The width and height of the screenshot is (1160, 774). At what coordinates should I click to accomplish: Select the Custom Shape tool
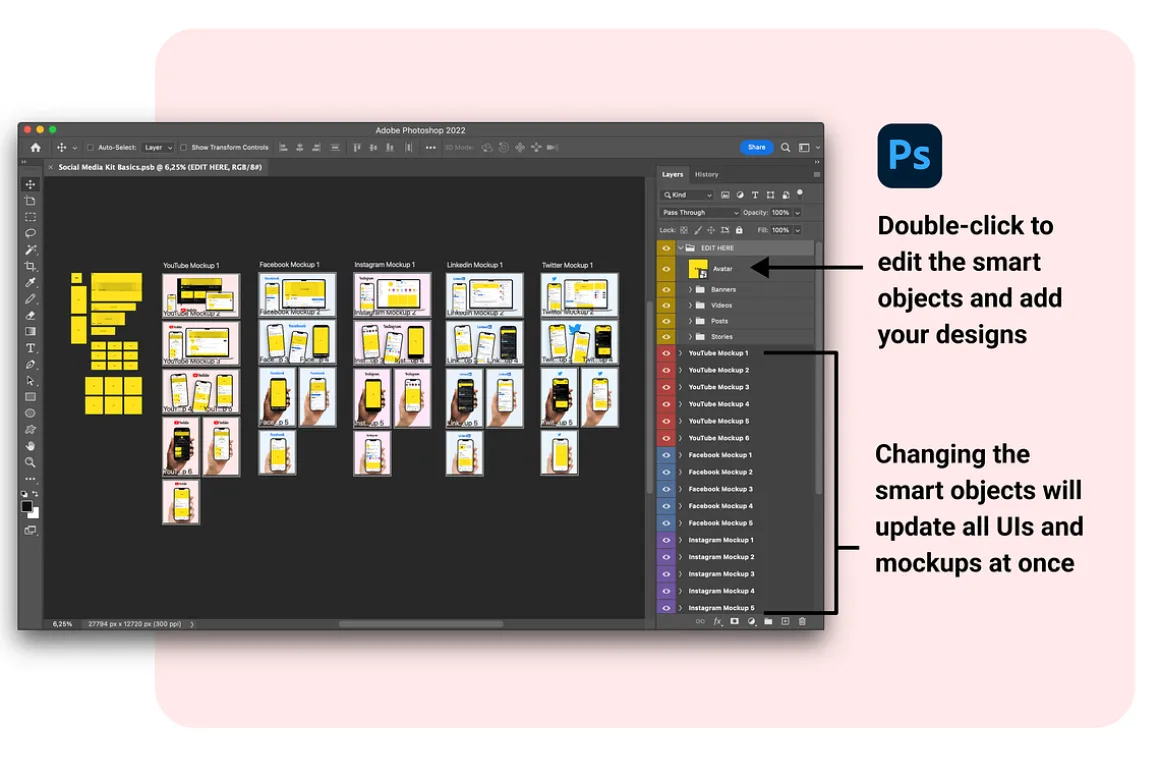pos(30,429)
